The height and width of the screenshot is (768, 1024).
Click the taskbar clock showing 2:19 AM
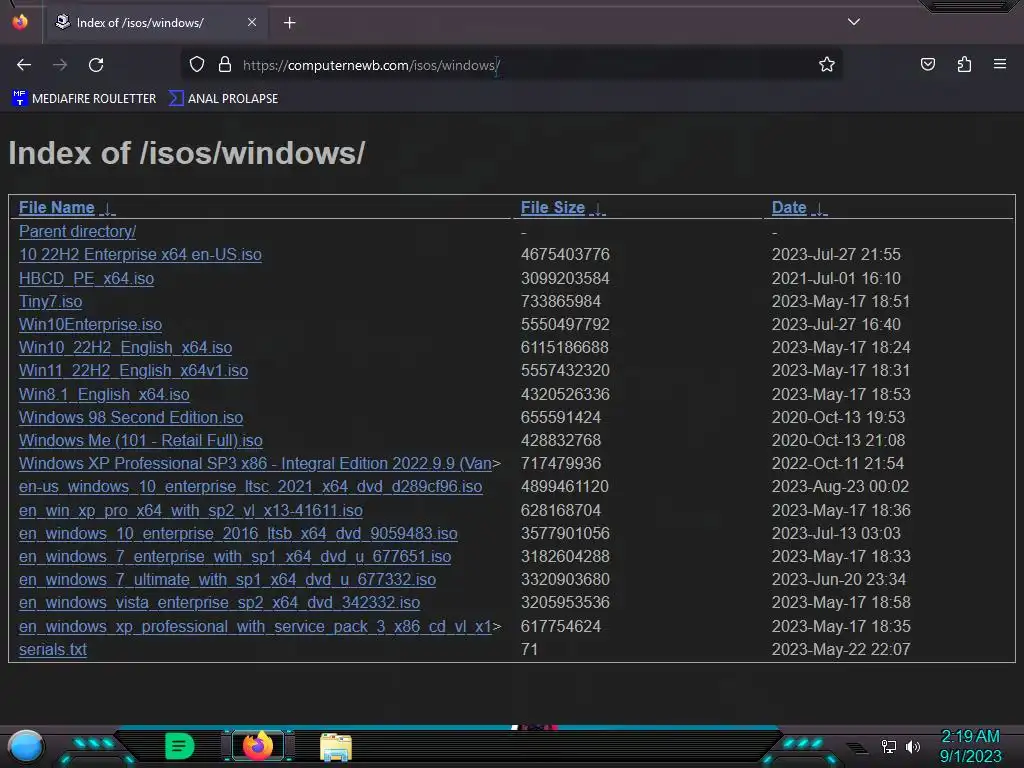[970, 746]
